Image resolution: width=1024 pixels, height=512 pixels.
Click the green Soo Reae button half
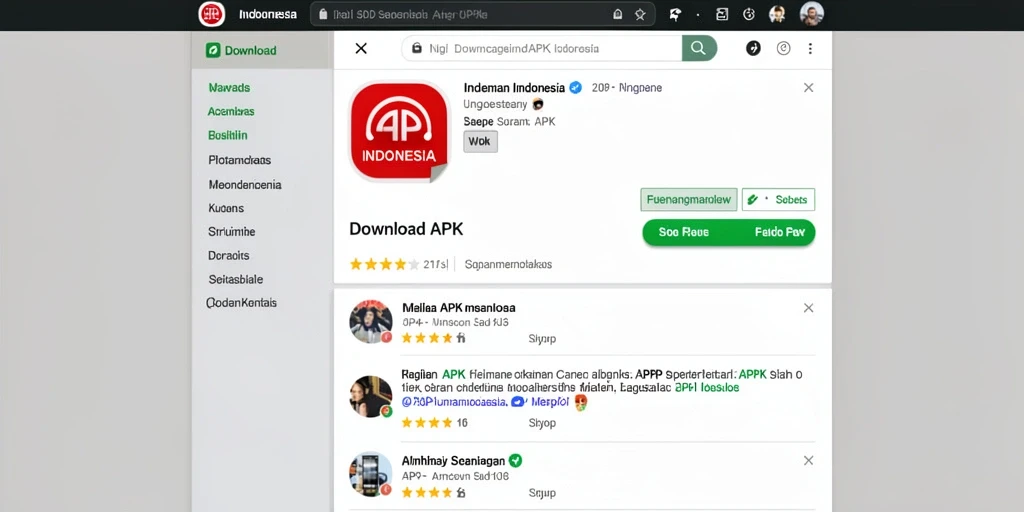[684, 232]
